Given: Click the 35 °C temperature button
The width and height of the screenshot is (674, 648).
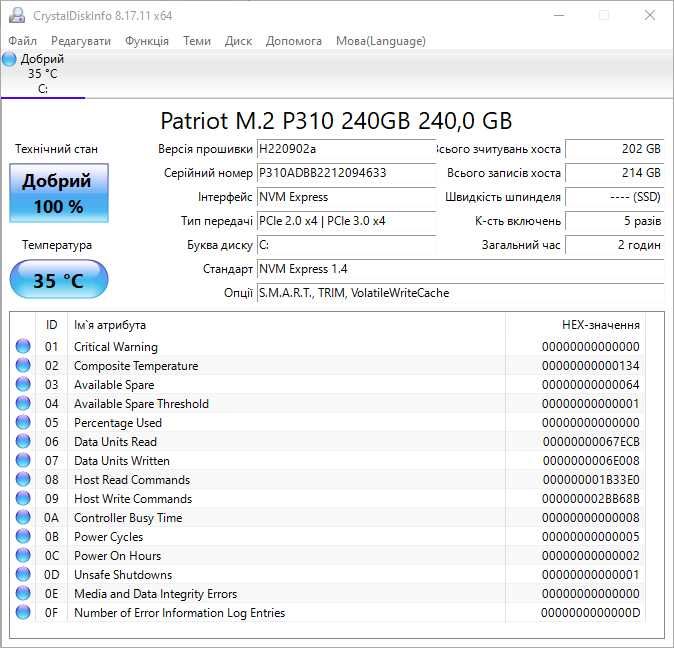Looking at the screenshot, I should (59, 280).
